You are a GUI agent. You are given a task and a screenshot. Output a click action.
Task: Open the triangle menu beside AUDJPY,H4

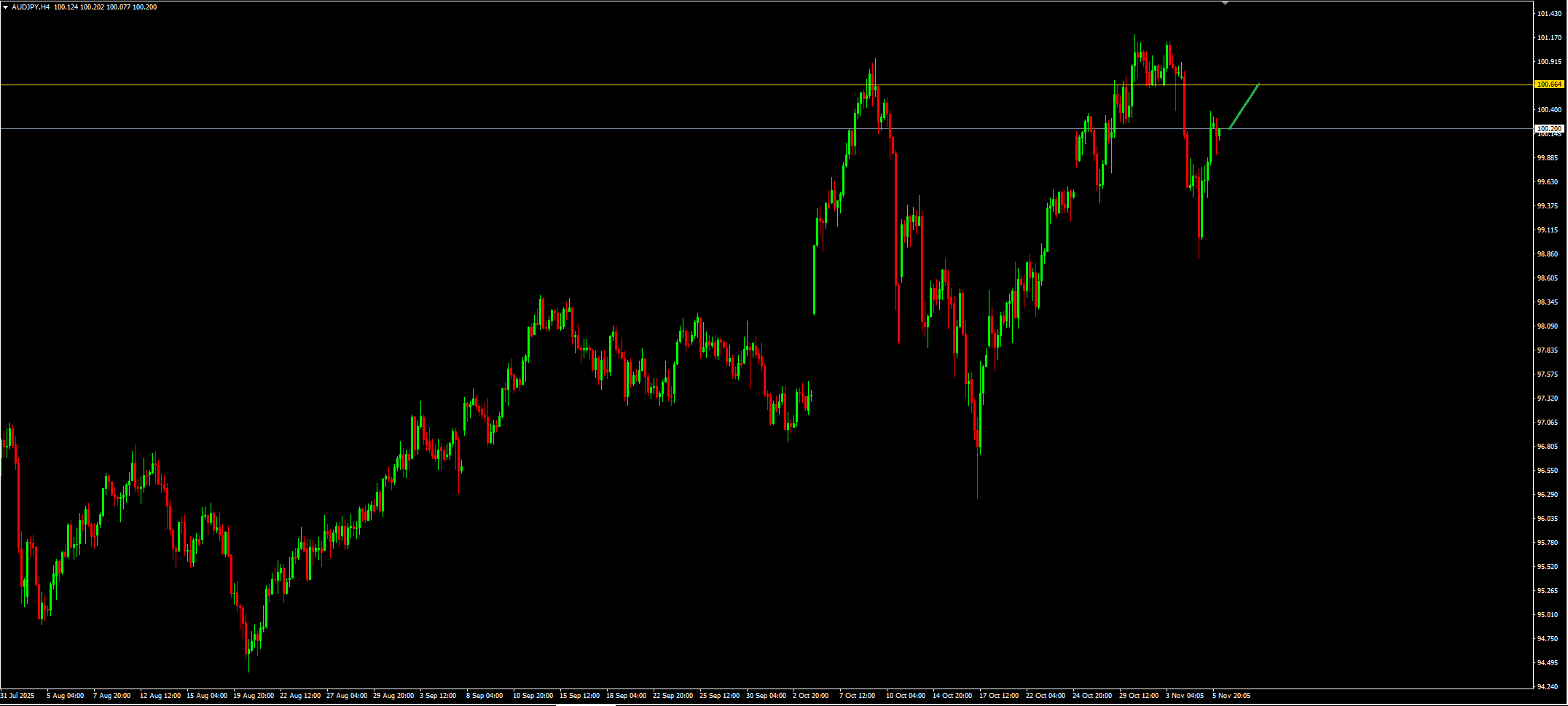coord(5,7)
